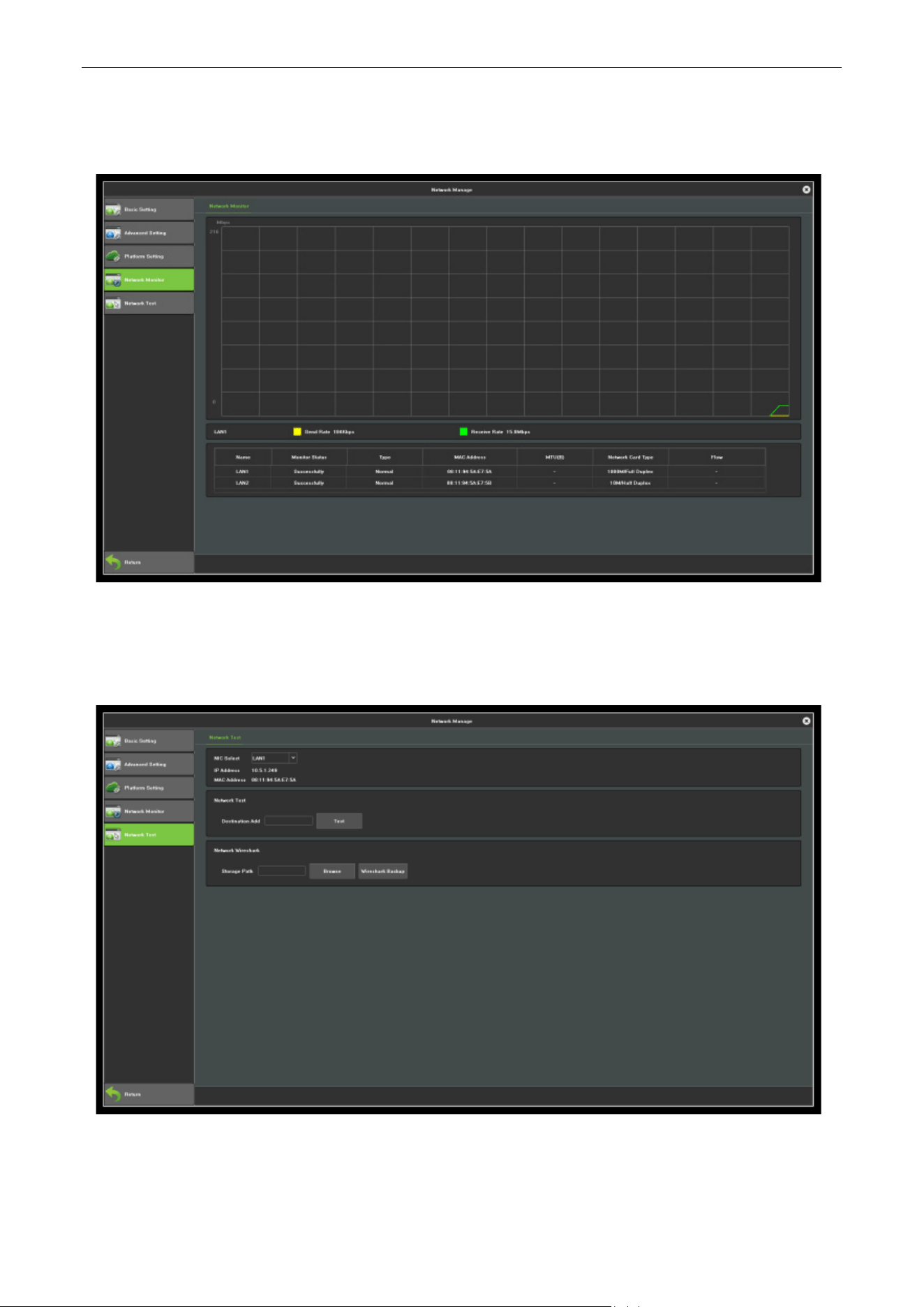This screenshot has width=924, height=1307.
Task: Click the Mbps traffic graph area
Action: click(x=505, y=321)
